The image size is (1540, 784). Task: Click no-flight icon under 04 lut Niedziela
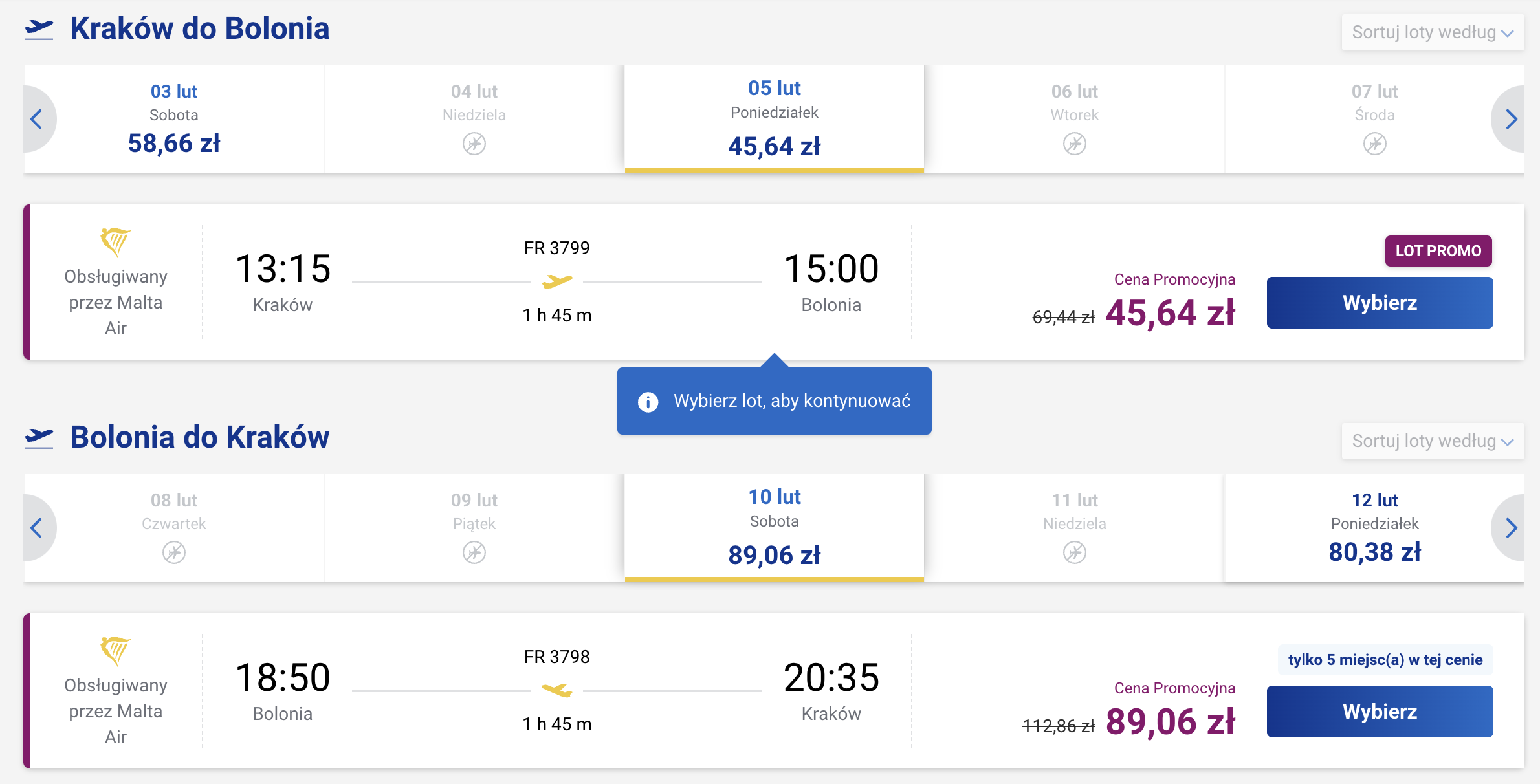pos(474,144)
